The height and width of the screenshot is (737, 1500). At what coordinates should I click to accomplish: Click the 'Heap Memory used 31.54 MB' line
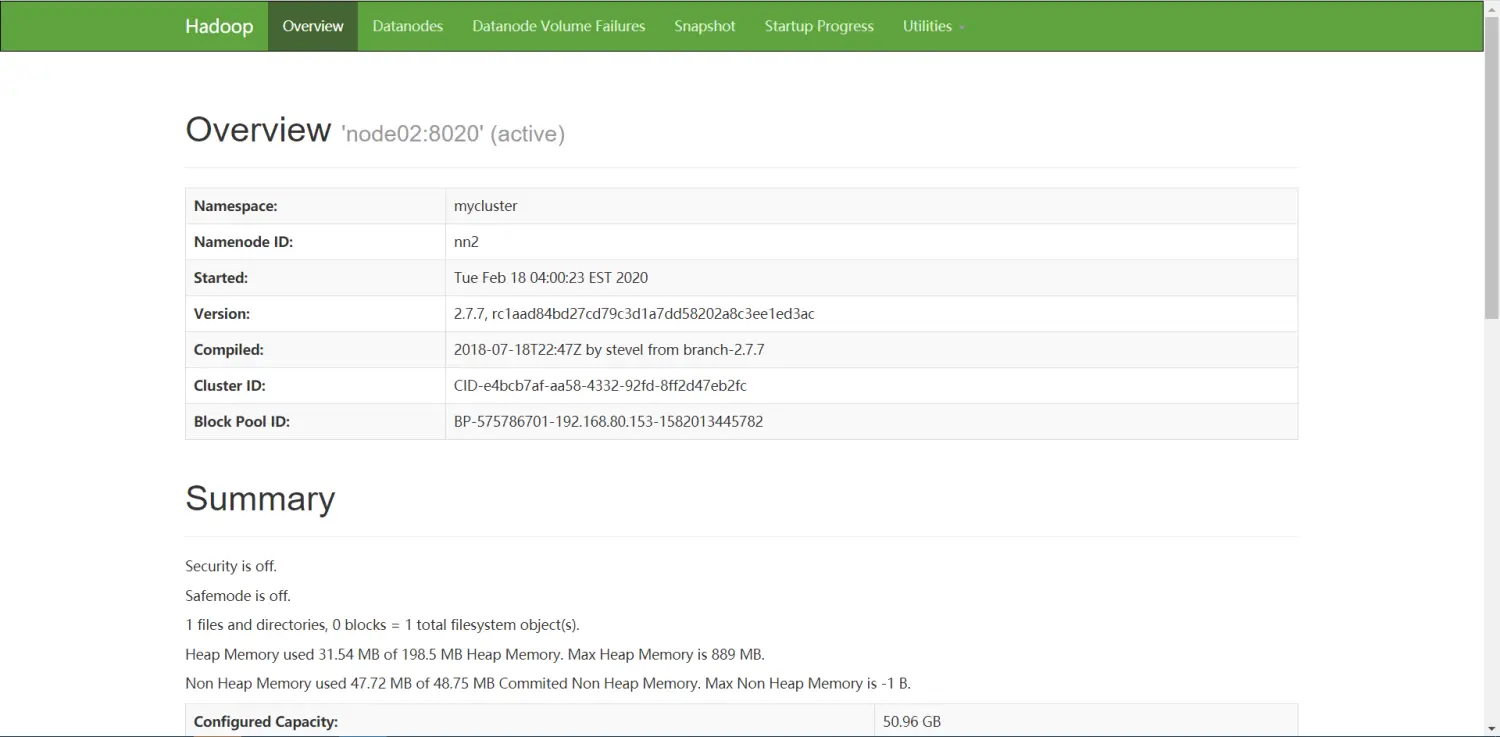click(x=475, y=655)
